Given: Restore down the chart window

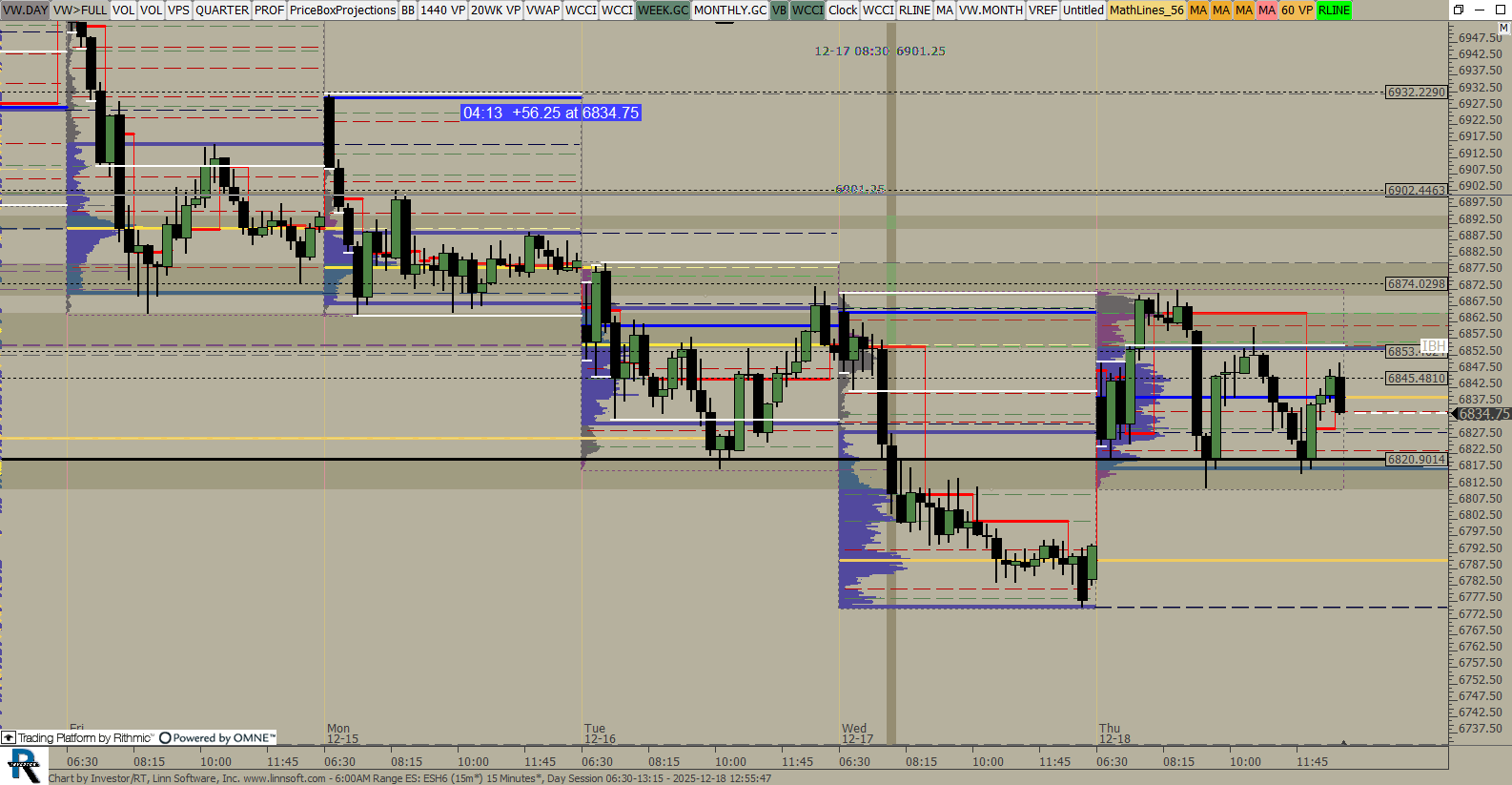Looking at the screenshot, I should coord(1458,10).
